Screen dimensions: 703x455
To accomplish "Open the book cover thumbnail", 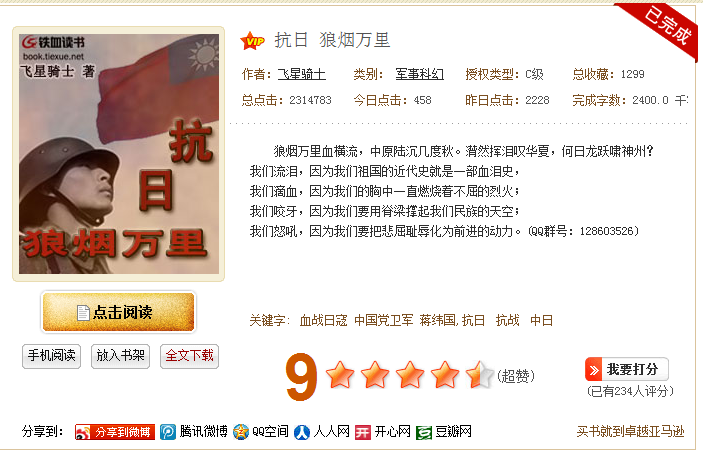I will click(x=119, y=154).
